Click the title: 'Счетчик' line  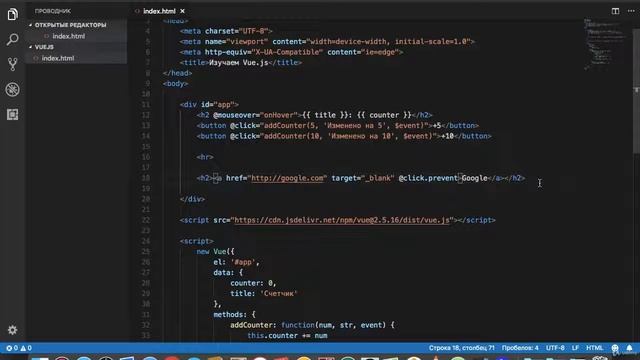(264, 293)
